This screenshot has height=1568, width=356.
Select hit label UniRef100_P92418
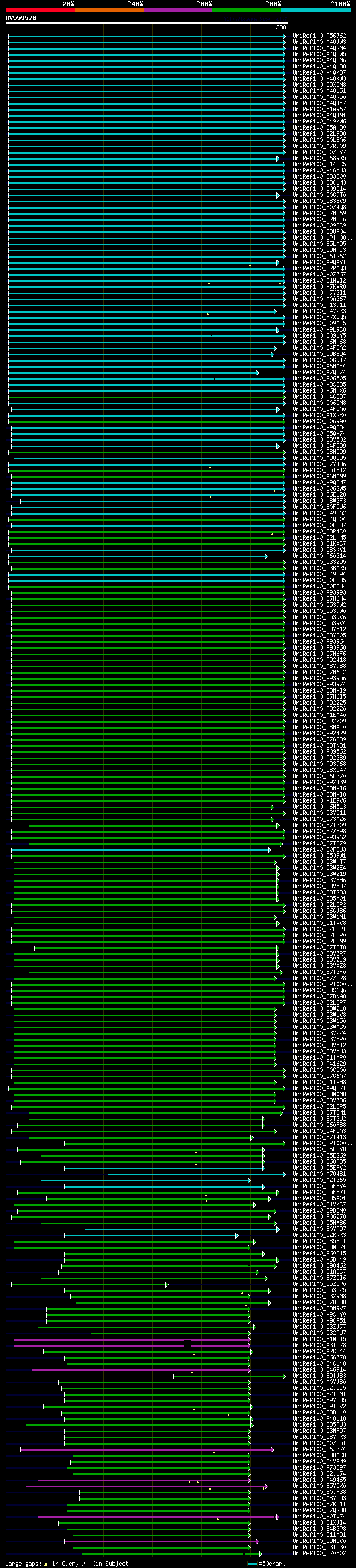pyautogui.click(x=319, y=660)
